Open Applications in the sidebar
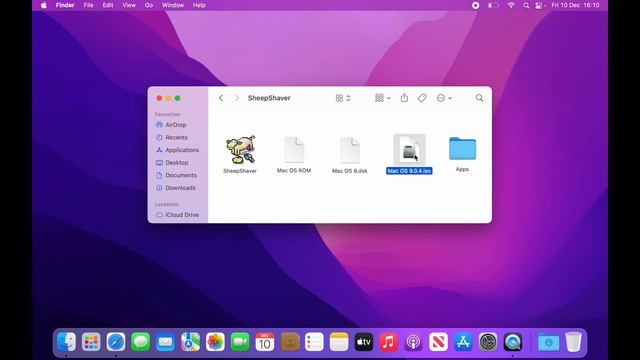Screen dimensions: 640x360 (x=178, y=150)
